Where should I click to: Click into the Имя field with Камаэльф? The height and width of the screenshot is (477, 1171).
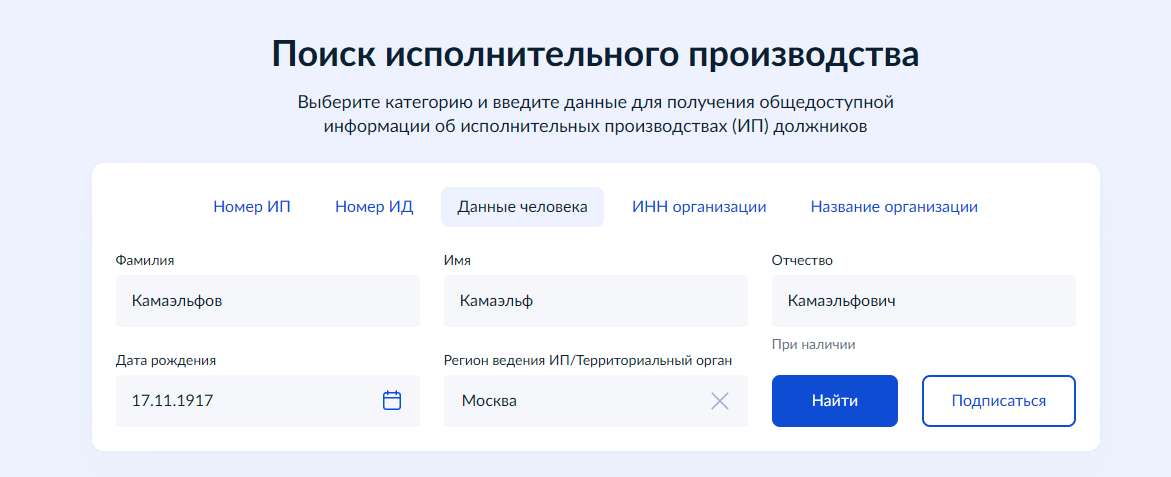click(595, 301)
